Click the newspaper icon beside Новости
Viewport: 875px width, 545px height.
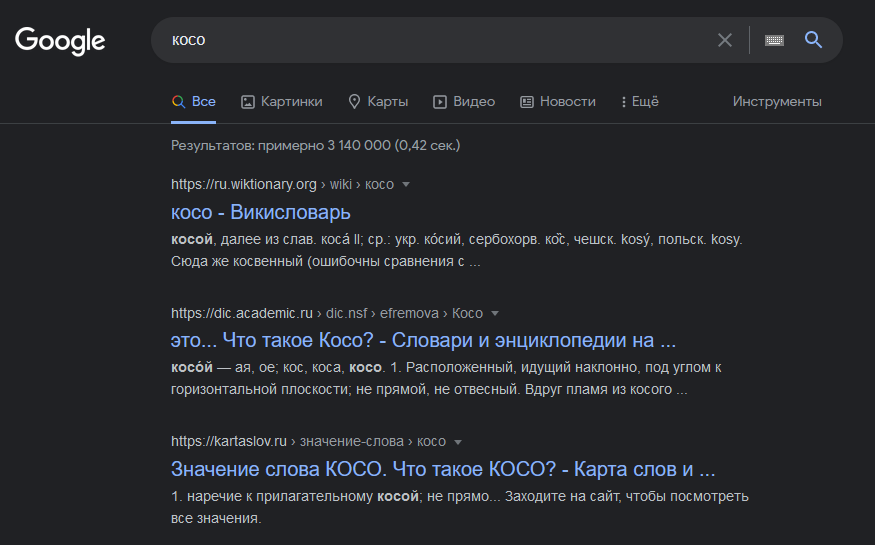click(x=527, y=102)
